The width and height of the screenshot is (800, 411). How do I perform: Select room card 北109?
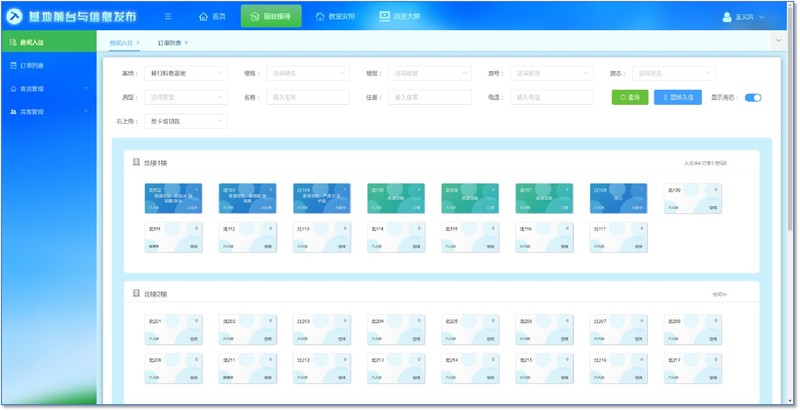(692, 197)
